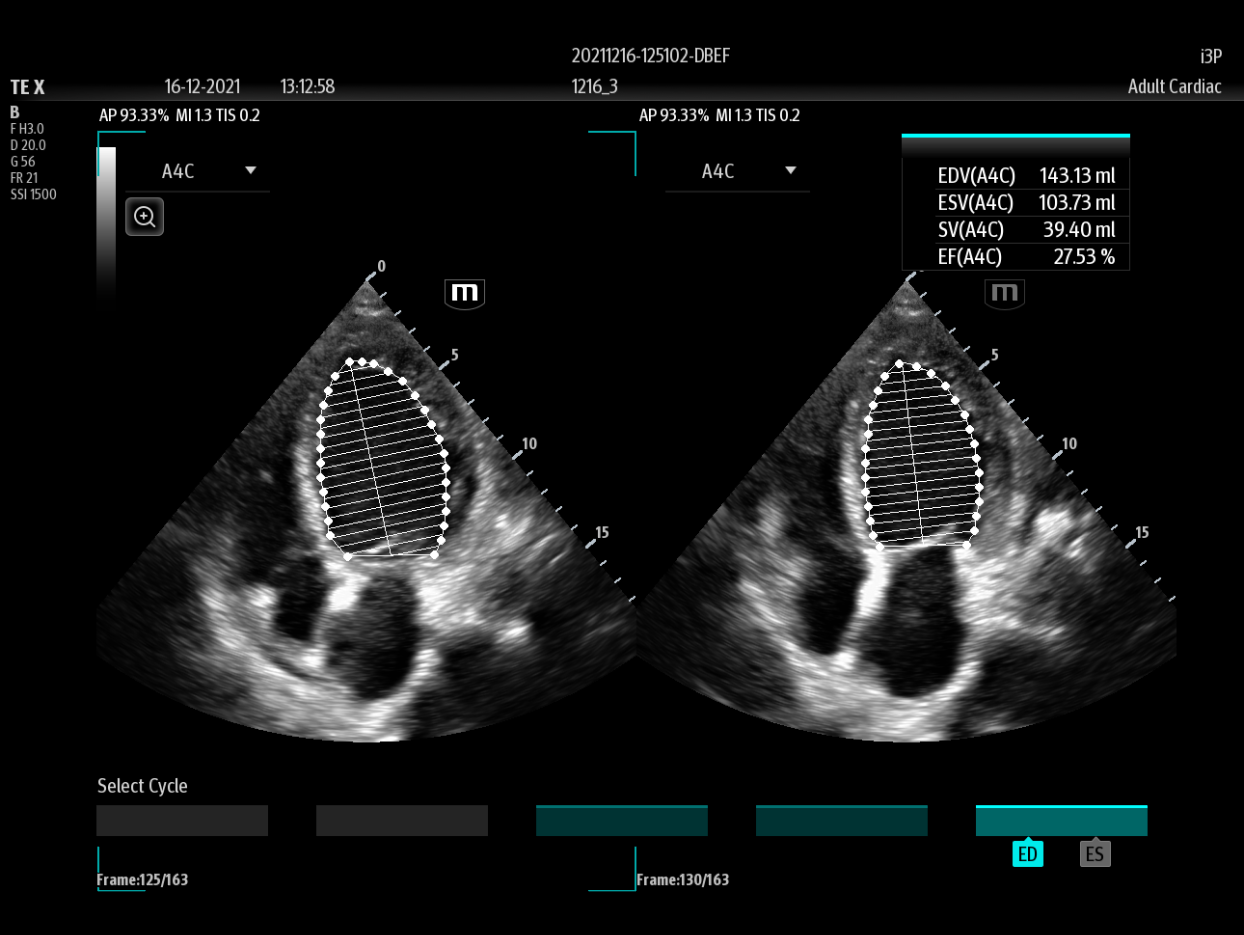Toggle the ED end-diastole marker
This screenshot has width=1244, height=935.
1028,853
